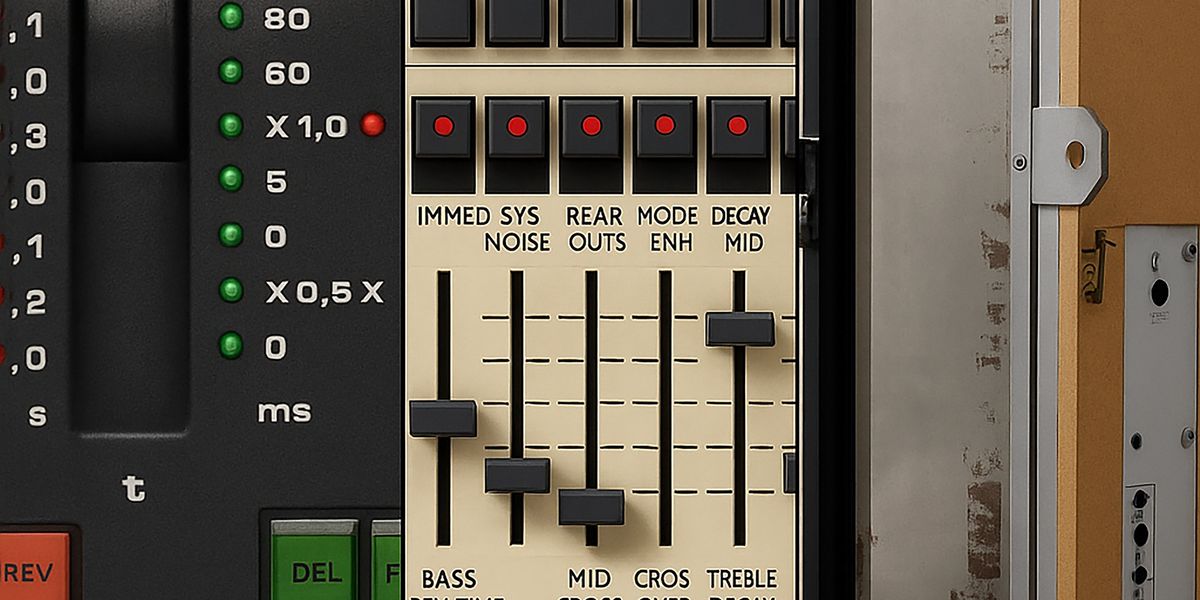The image size is (1200, 600).
Task: Grab the BASS slider handle
Action: click(x=443, y=418)
